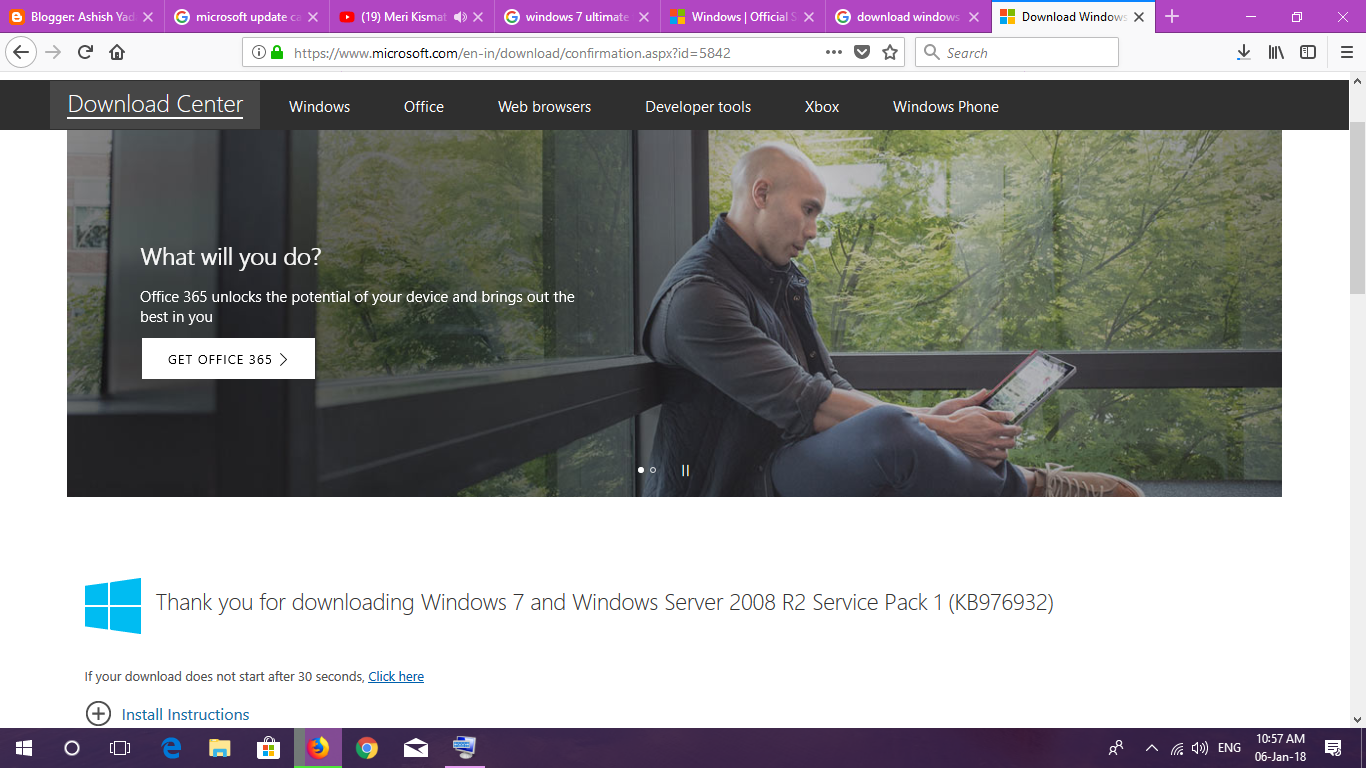Click the address bar URL
Screen dimensions: 1366x768
pyautogui.click(x=512, y=53)
